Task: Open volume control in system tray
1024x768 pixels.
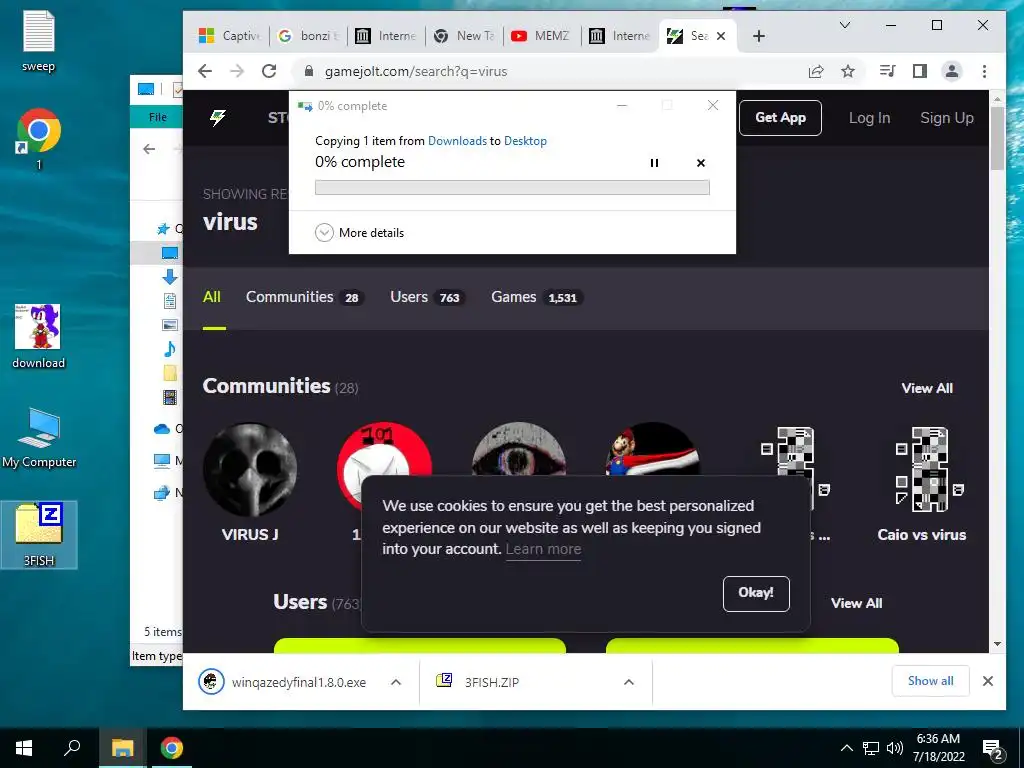Action: click(895, 748)
